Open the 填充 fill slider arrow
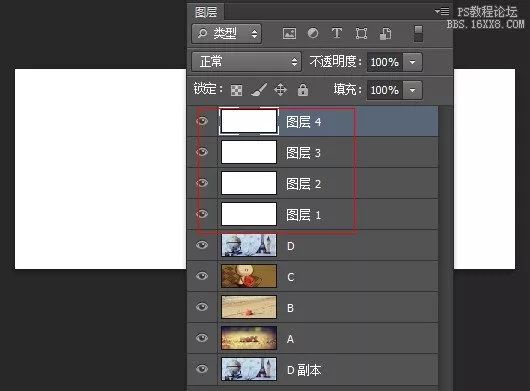The height and width of the screenshot is (391, 530). (412, 90)
